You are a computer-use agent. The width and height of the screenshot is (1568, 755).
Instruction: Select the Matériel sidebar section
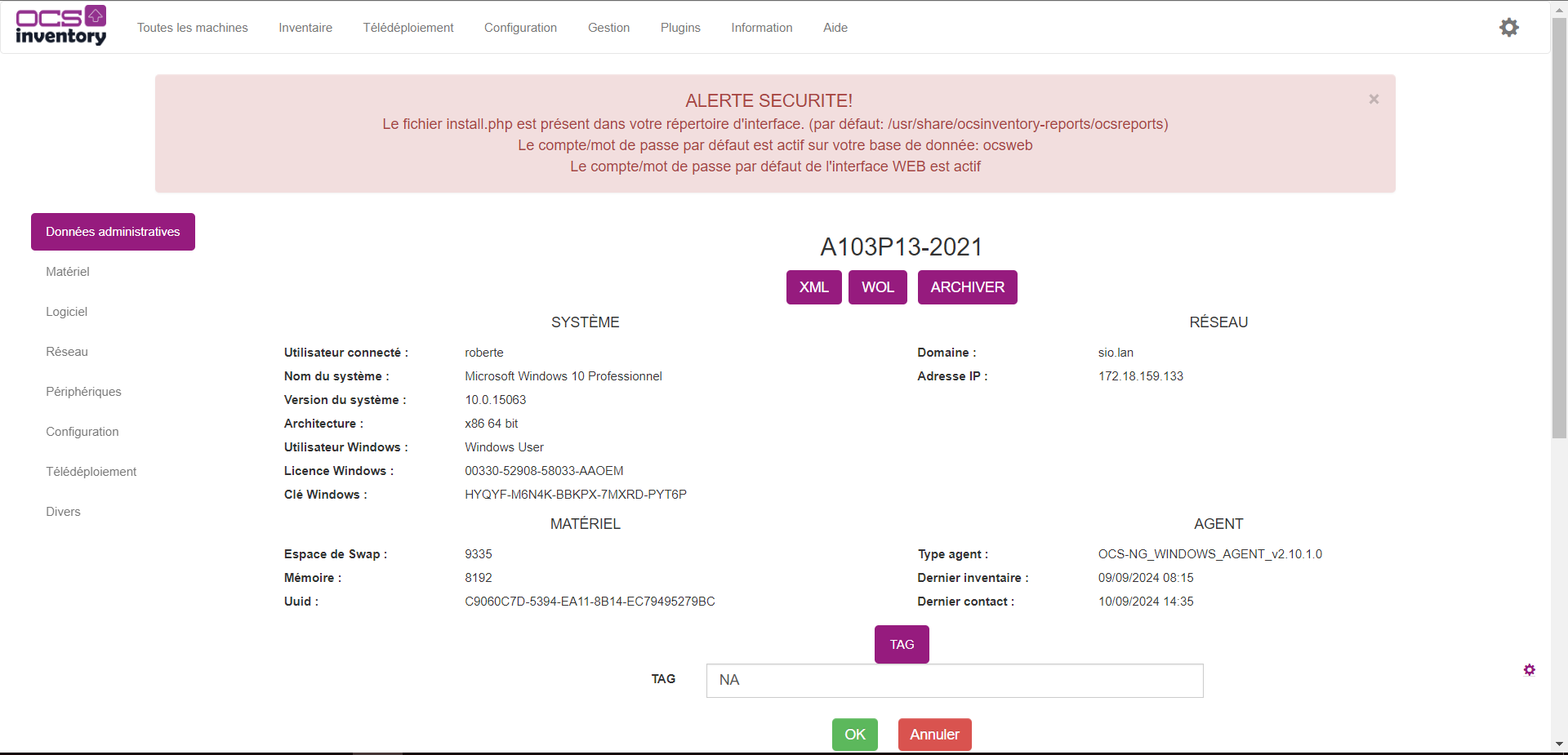coord(67,271)
